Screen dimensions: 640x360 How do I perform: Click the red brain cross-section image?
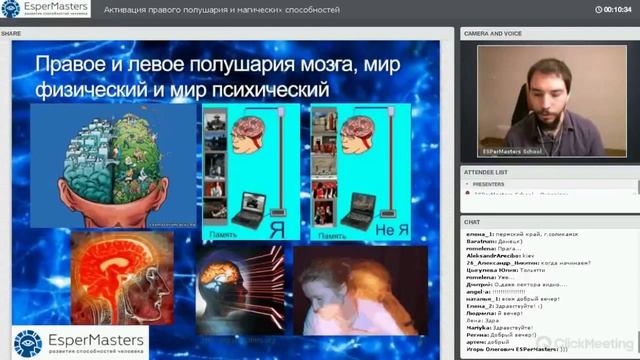122,278
